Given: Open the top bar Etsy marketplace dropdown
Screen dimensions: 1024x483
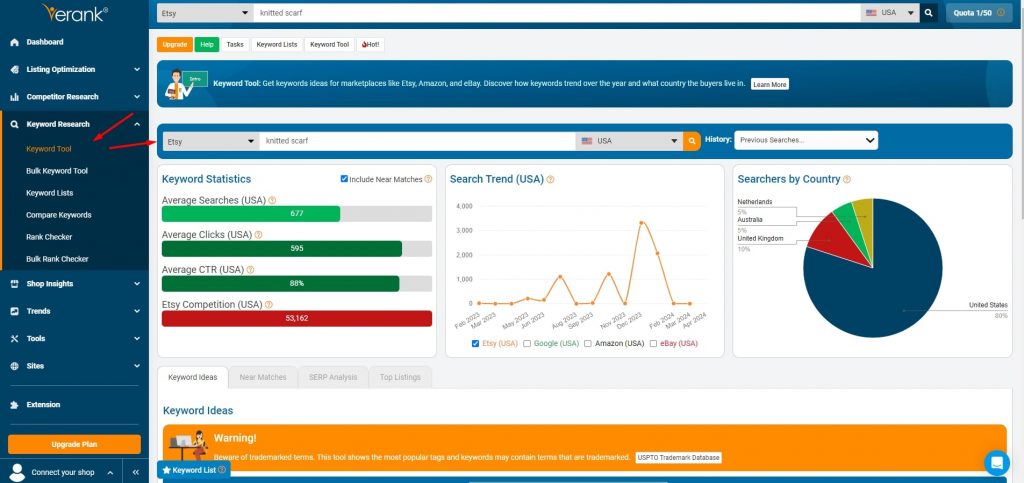Looking at the screenshot, I should tap(205, 12).
